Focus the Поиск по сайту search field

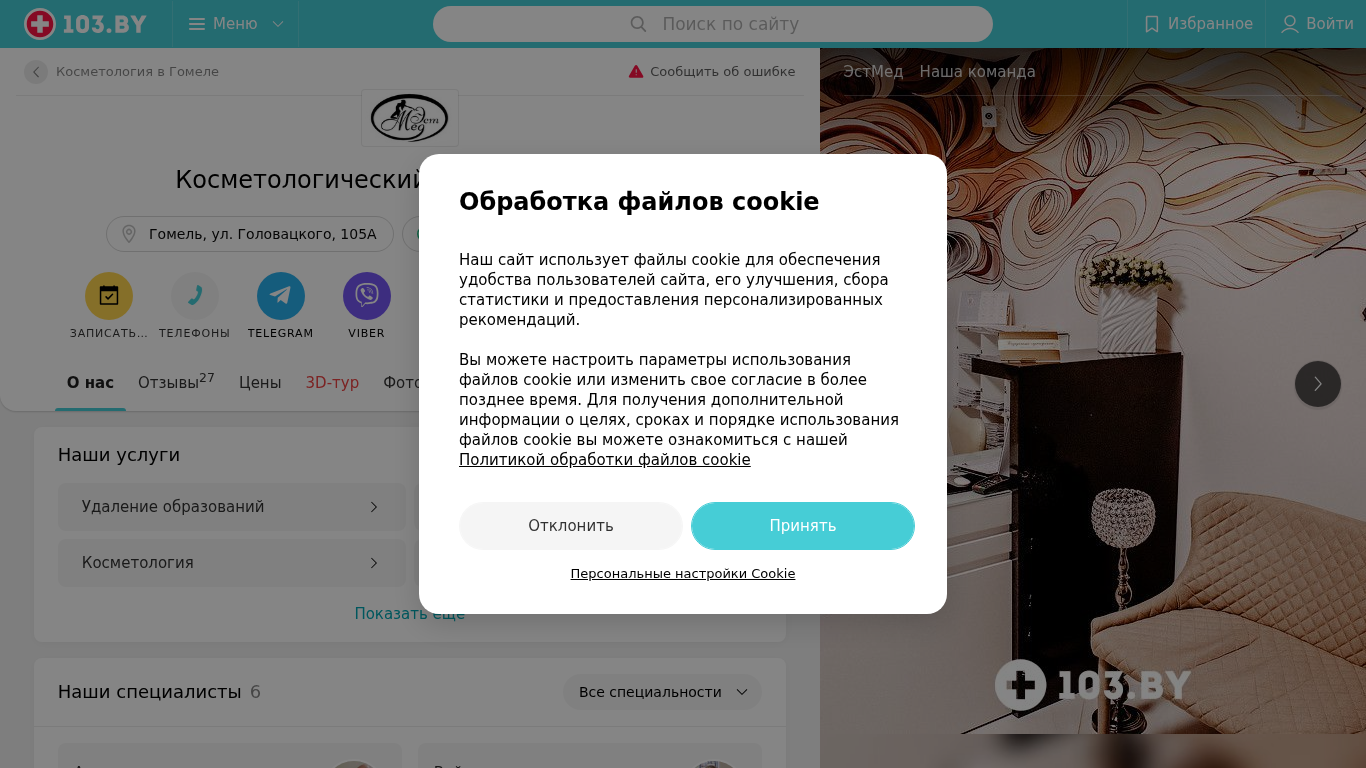pyautogui.click(x=713, y=24)
